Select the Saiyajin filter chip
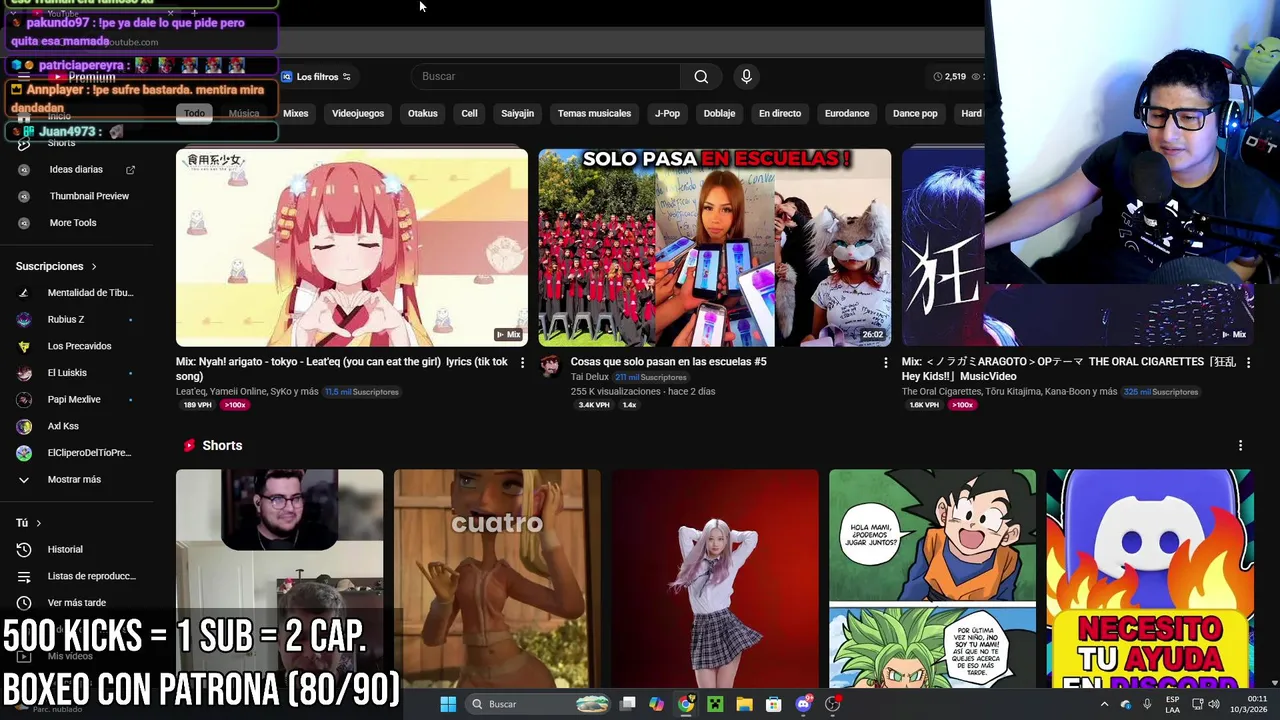The width and height of the screenshot is (1280, 720). (x=517, y=113)
